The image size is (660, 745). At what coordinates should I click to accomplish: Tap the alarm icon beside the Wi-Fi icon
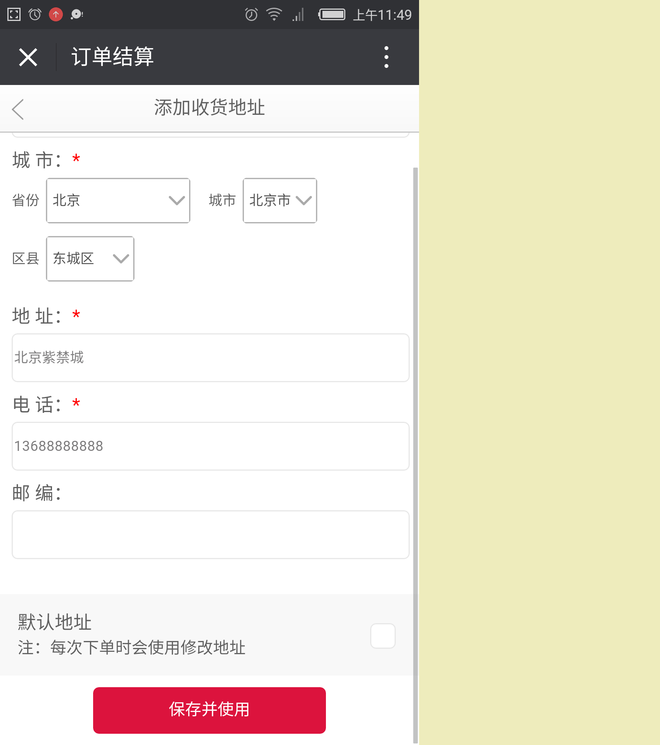[251, 15]
